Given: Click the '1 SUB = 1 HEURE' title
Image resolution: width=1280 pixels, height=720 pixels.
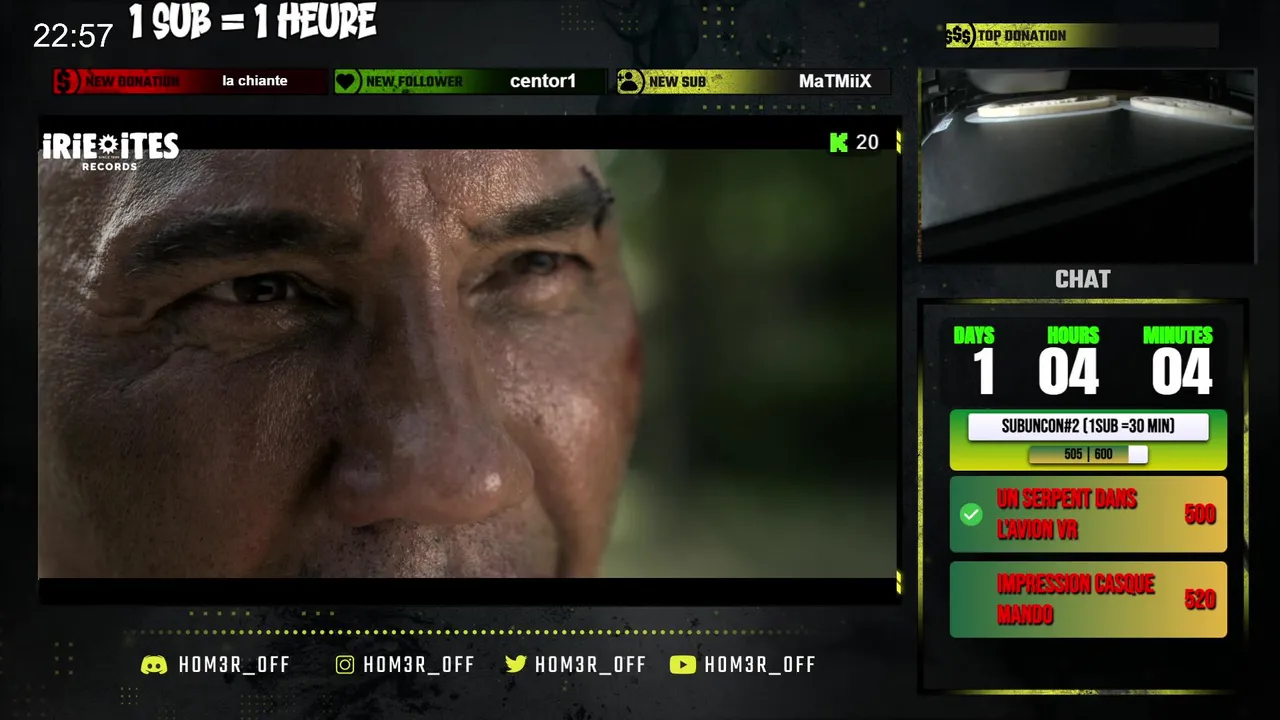Looking at the screenshot, I should coord(252,21).
